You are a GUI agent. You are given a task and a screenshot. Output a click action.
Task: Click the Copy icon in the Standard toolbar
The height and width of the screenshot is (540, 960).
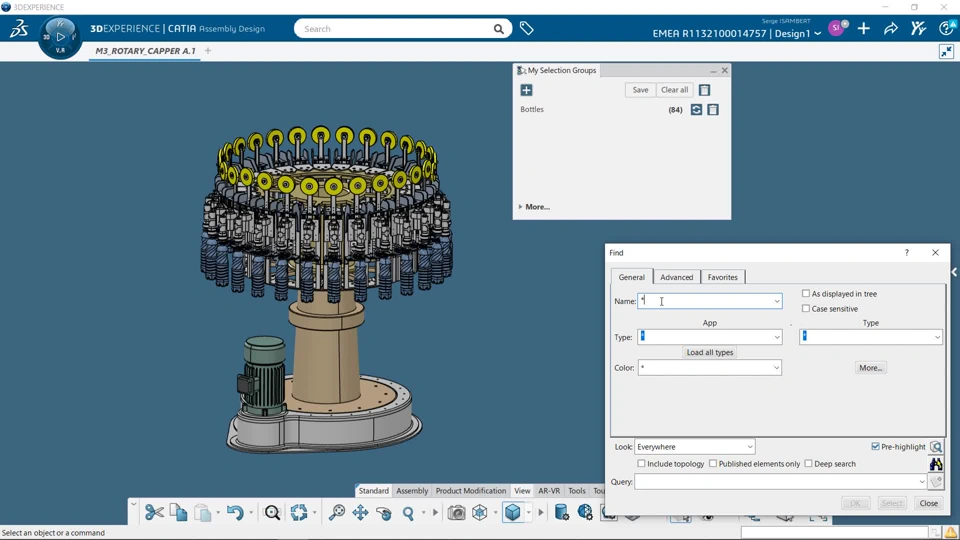pyautogui.click(x=178, y=512)
